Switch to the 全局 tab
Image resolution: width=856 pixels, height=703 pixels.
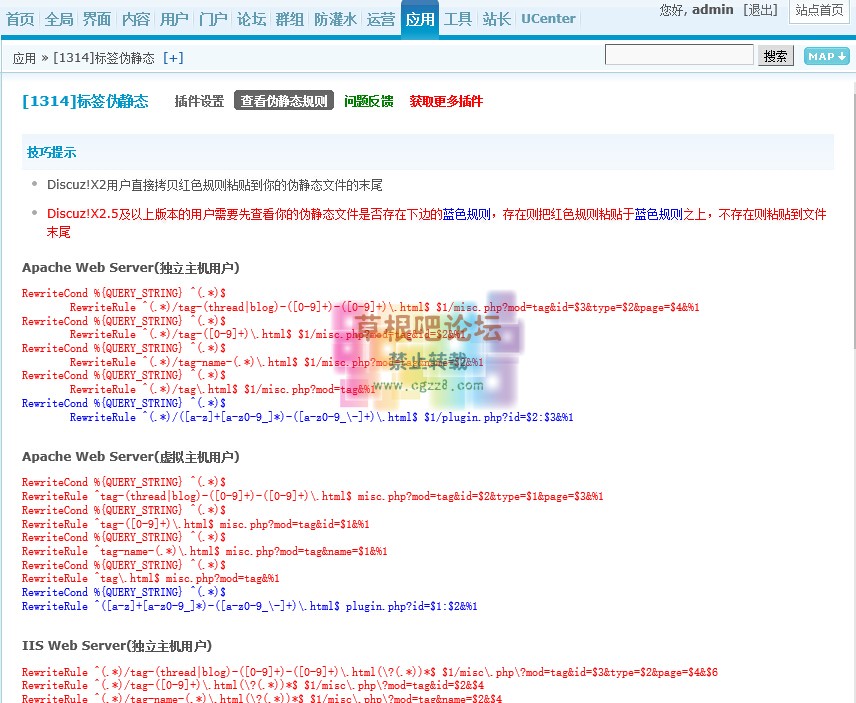[x=59, y=19]
